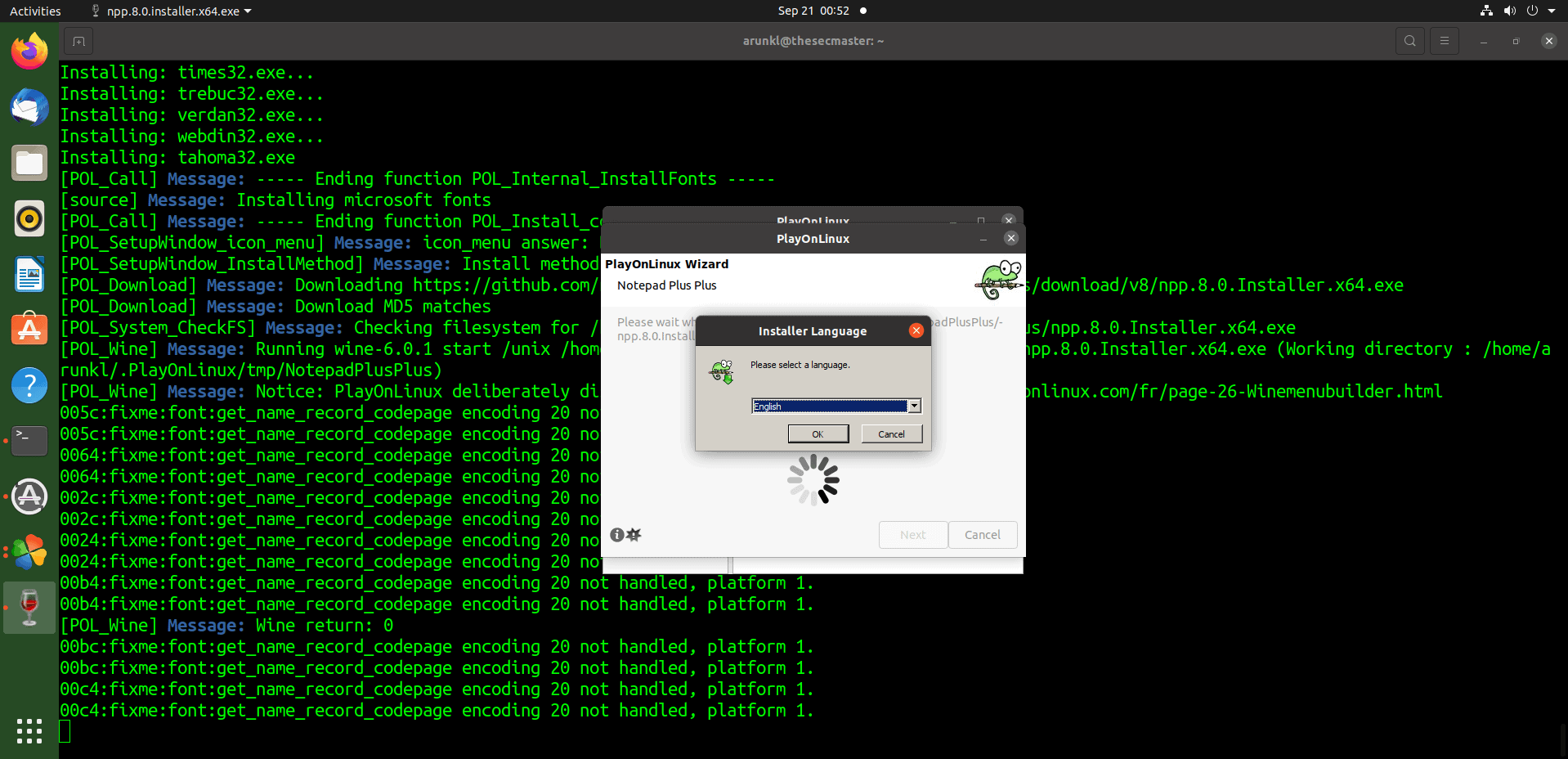Open the clock and calendar menu
This screenshot has height=759, width=1568.
coord(813,11)
